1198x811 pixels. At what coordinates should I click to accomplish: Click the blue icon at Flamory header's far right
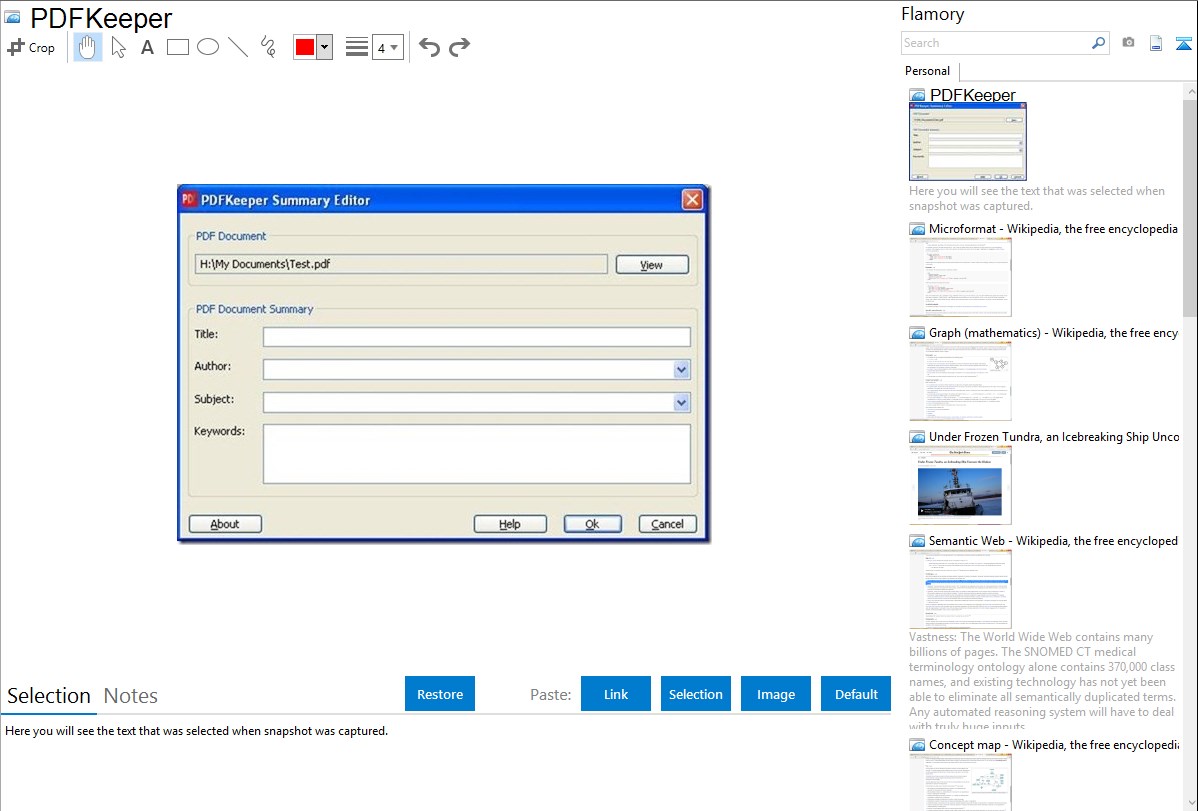pyautogui.click(x=1183, y=43)
